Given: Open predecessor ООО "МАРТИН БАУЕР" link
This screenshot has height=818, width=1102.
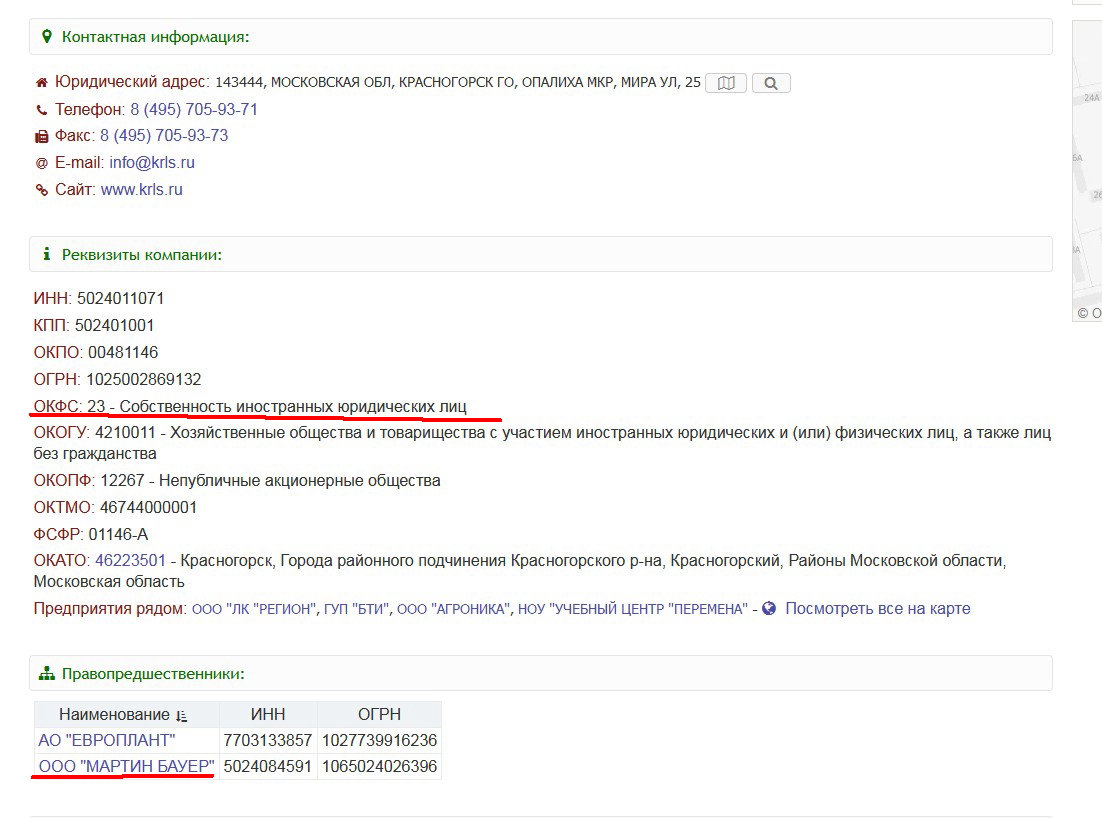Looking at the screenshot, I should pos(127,766).
